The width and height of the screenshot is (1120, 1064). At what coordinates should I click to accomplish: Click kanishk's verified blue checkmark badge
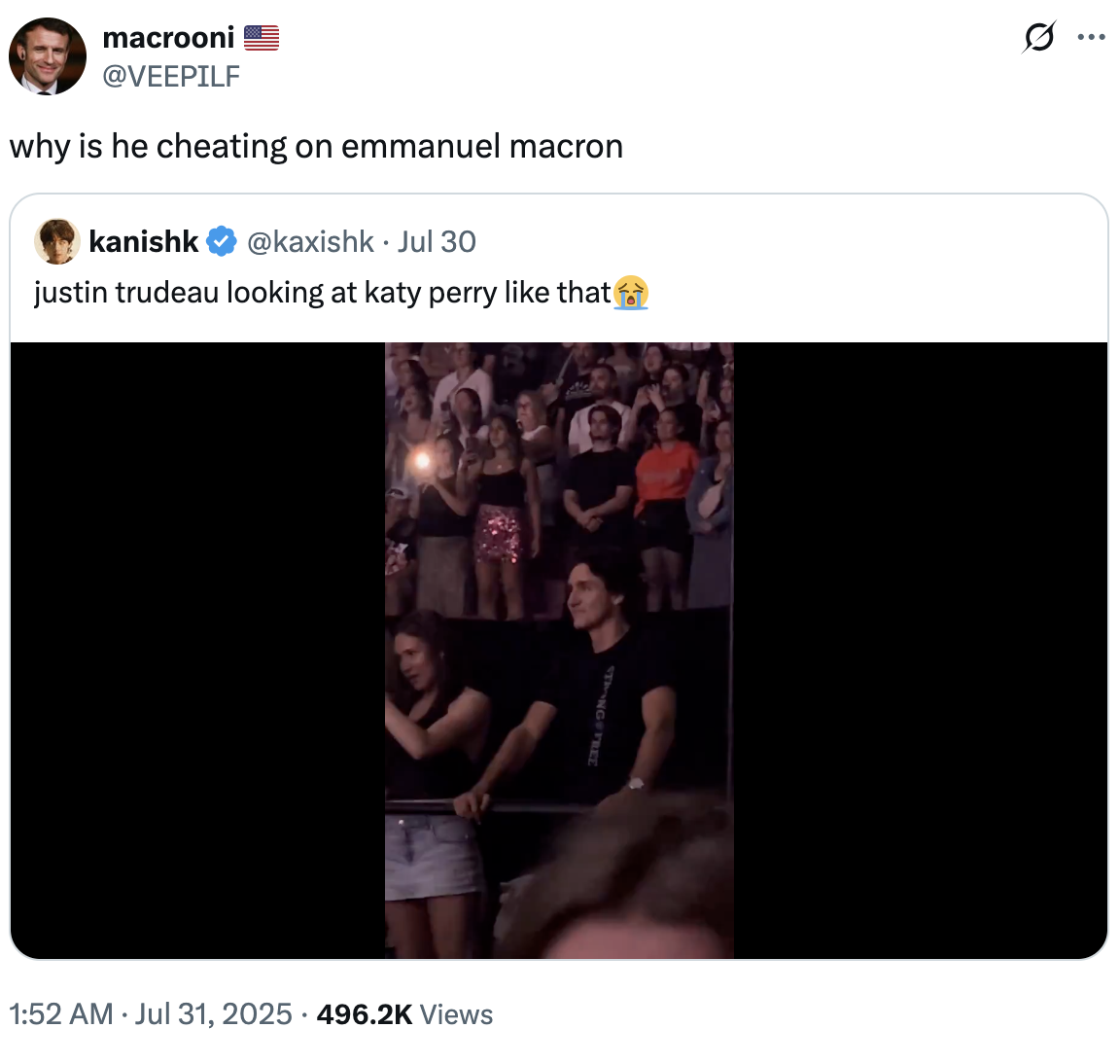(x=222, y=241)
